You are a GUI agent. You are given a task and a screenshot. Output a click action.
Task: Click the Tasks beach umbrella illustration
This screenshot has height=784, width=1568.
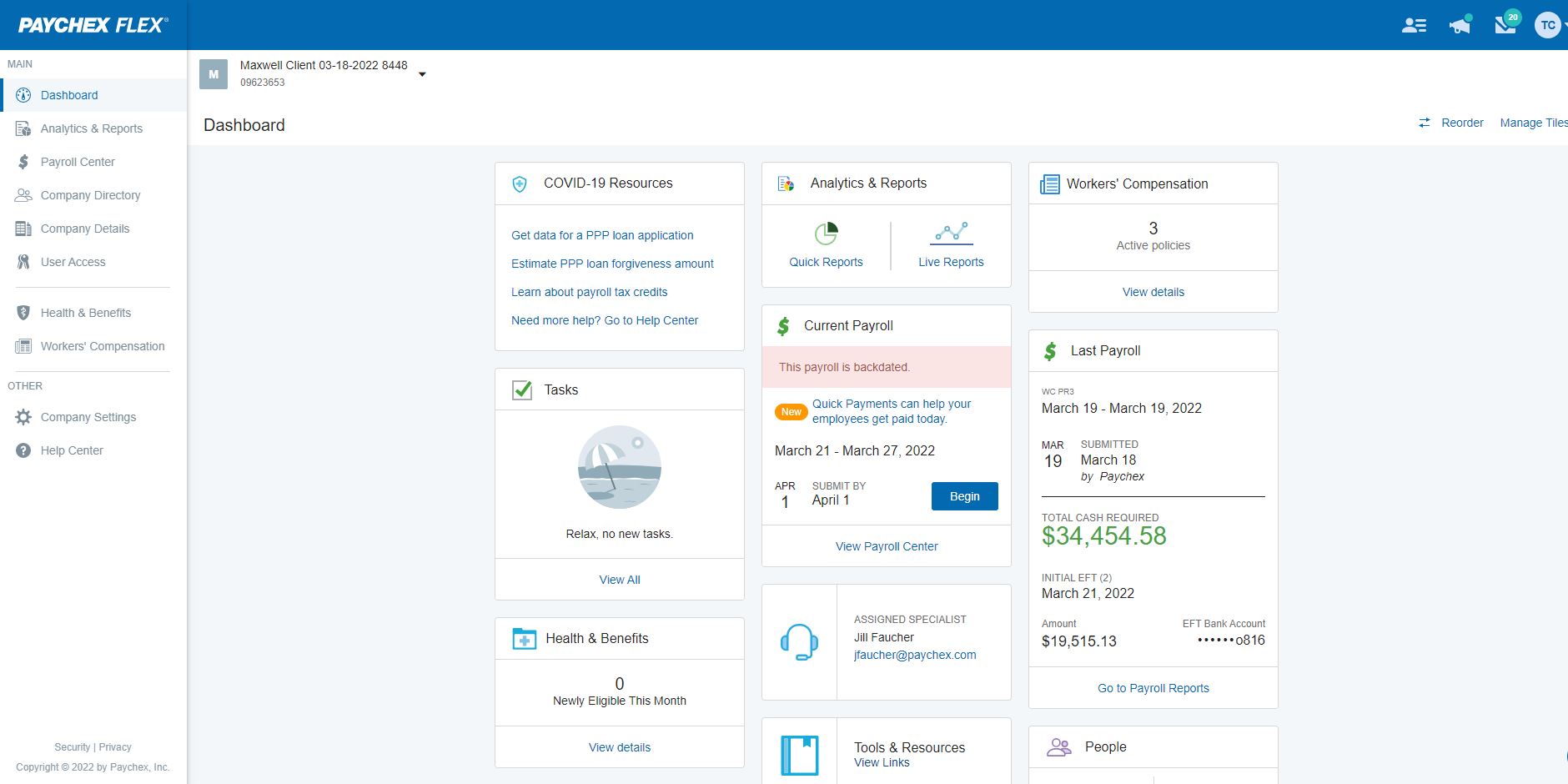(620, 467)
